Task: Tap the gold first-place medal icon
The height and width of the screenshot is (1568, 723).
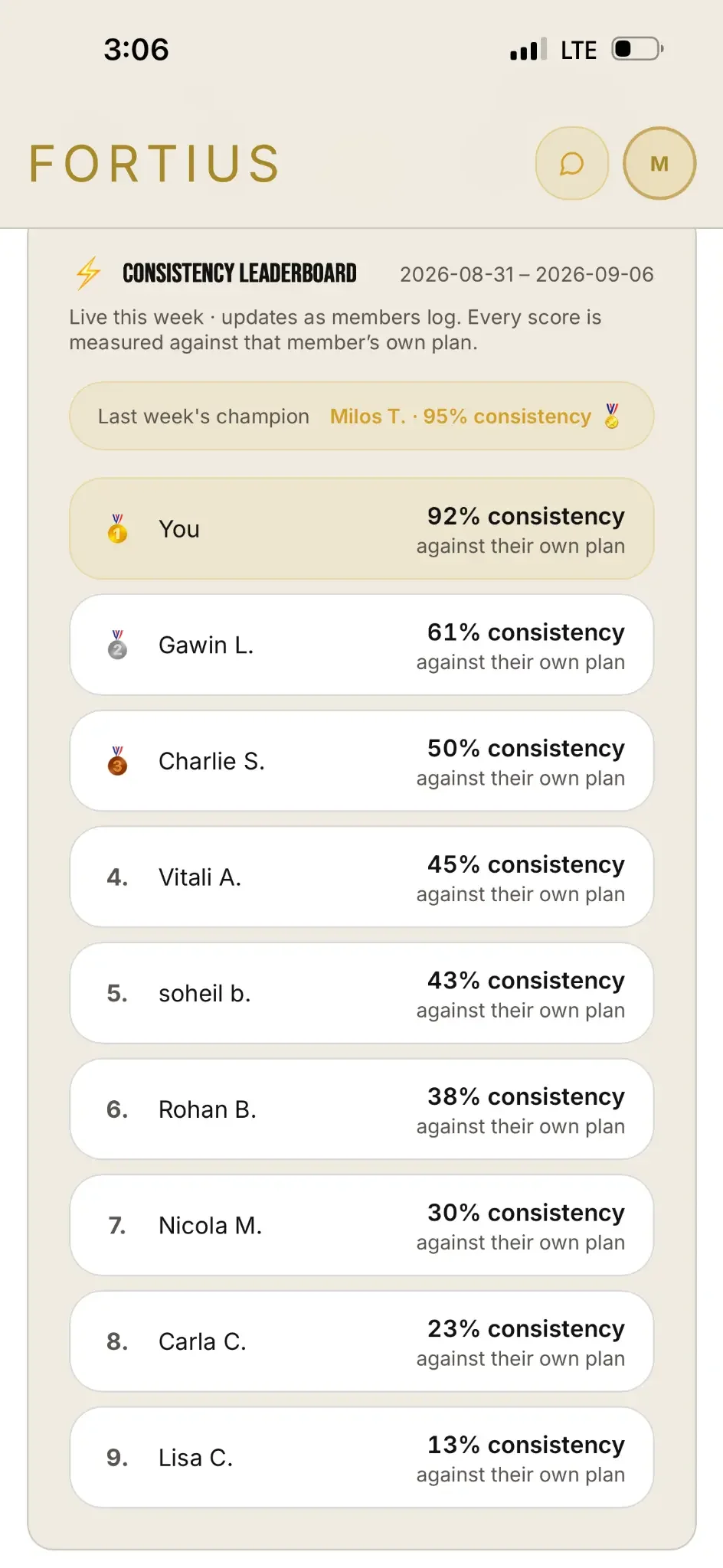Action: pos(117,528)
